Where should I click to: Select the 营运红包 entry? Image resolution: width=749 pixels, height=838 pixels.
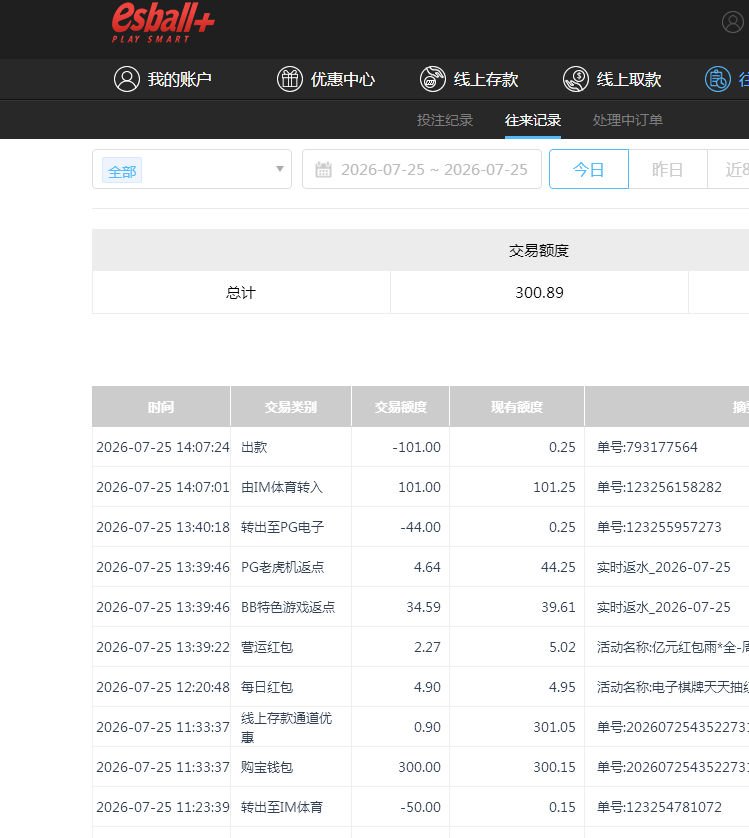tap(267, 647)
